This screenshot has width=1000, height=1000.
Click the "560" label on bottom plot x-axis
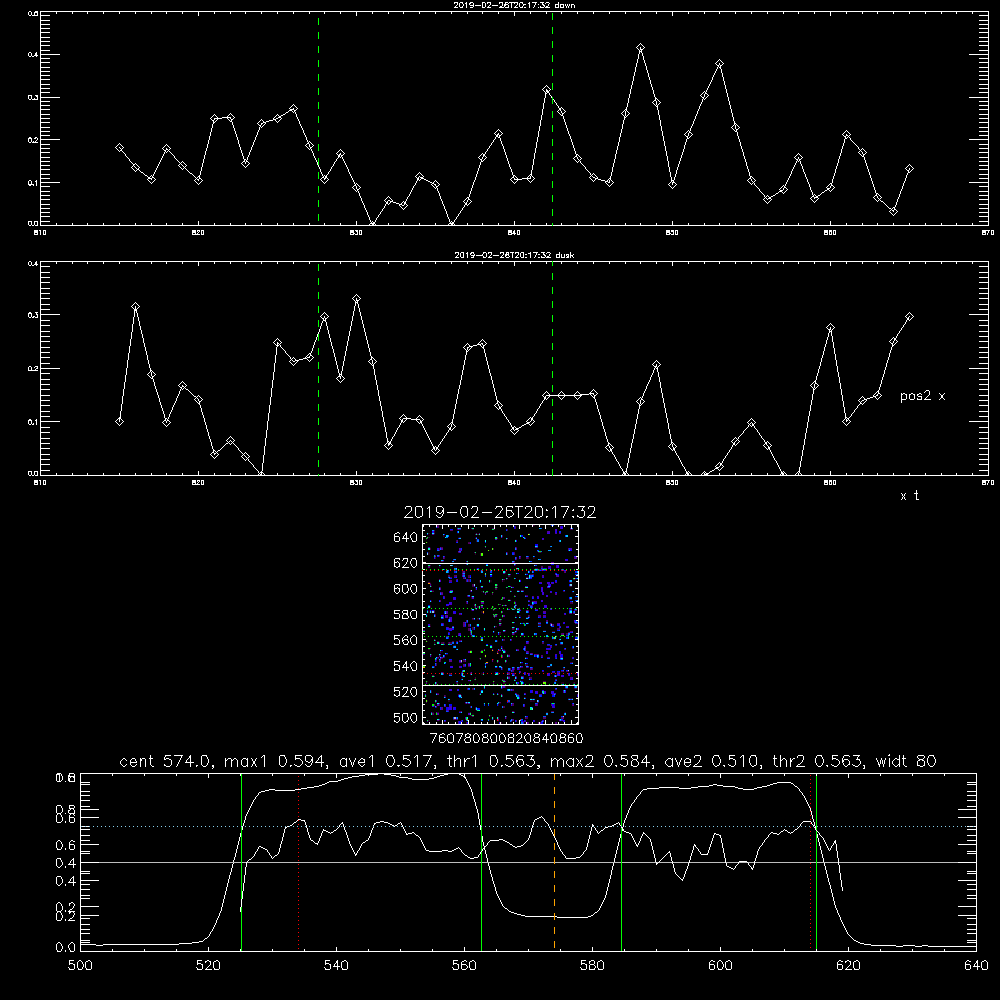(x=464, y=965)
